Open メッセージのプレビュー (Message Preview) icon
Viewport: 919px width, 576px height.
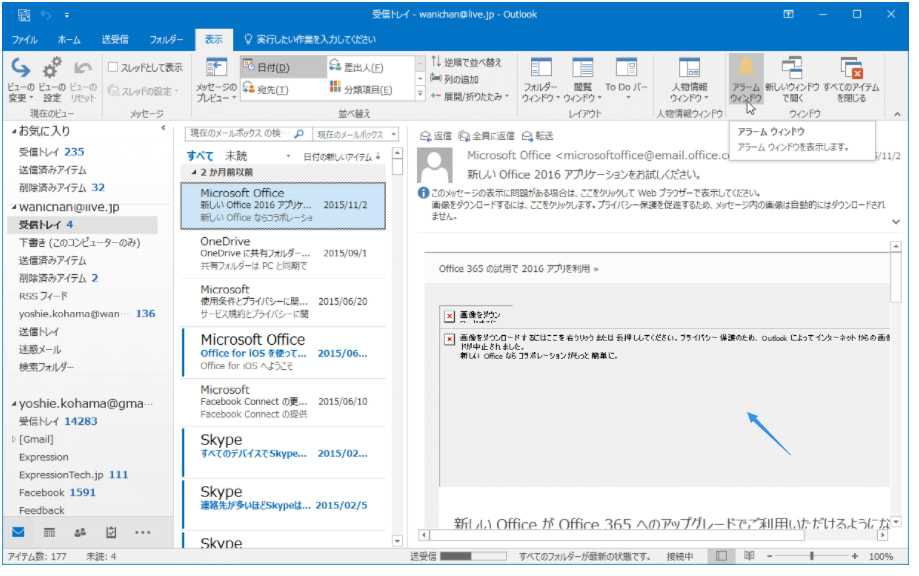[x=216, y=67]
